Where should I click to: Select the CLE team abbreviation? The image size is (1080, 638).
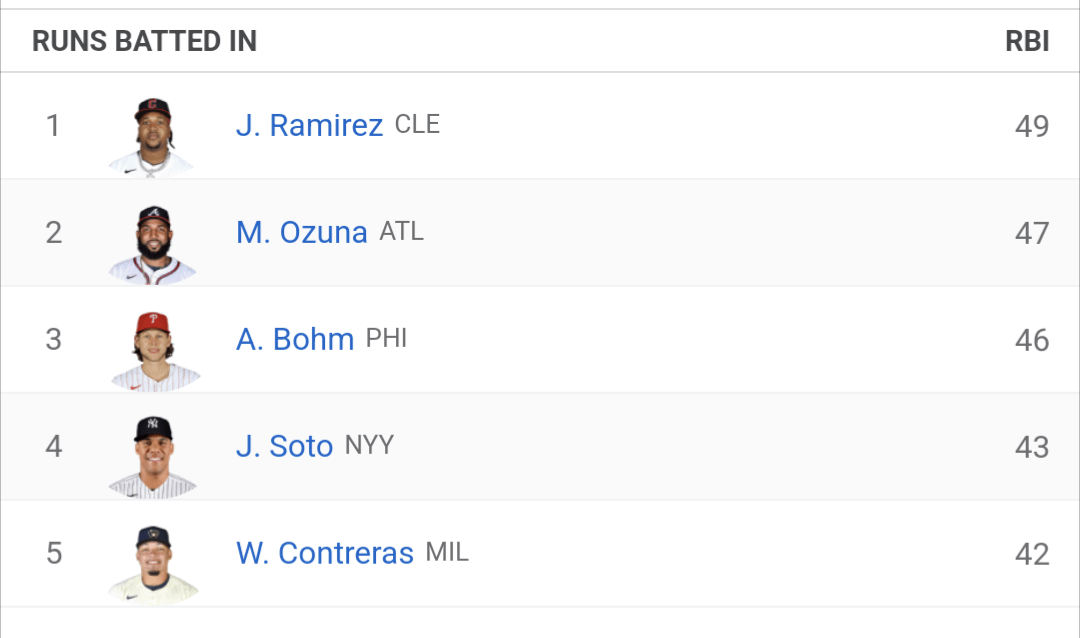(417, 125)
